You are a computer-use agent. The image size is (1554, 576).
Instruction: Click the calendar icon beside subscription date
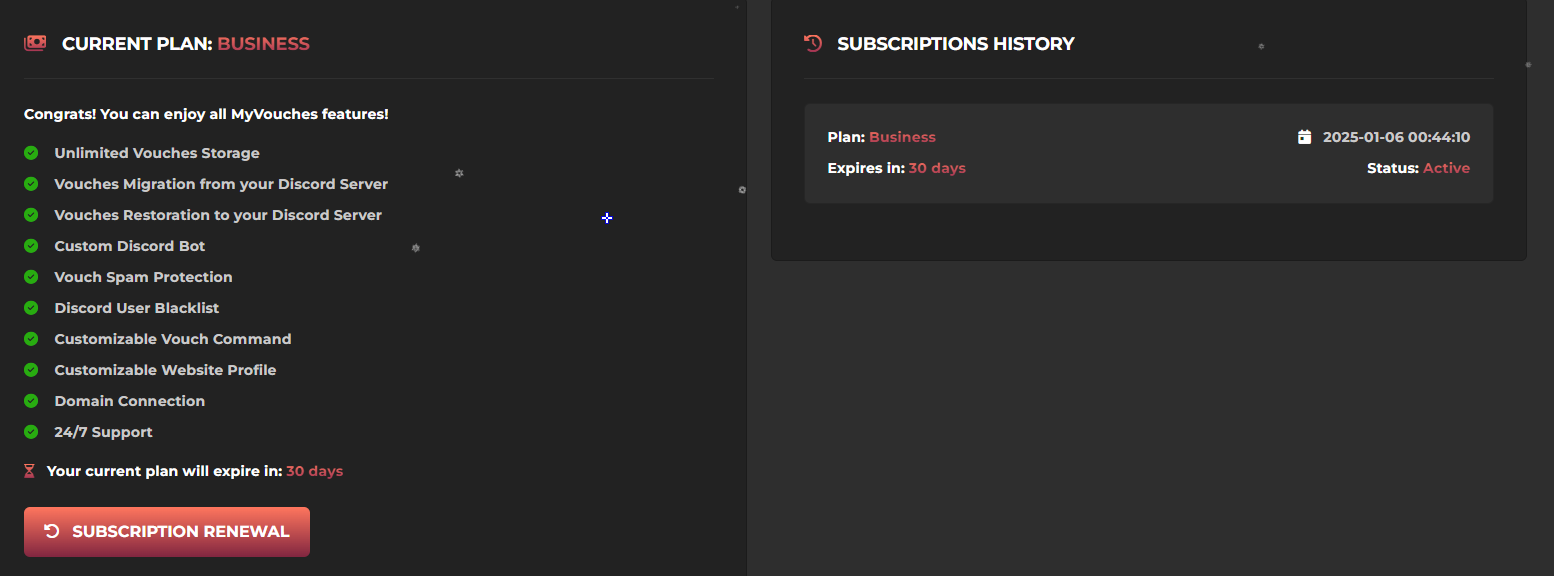pyautogui.click(x=1304, y=137)
